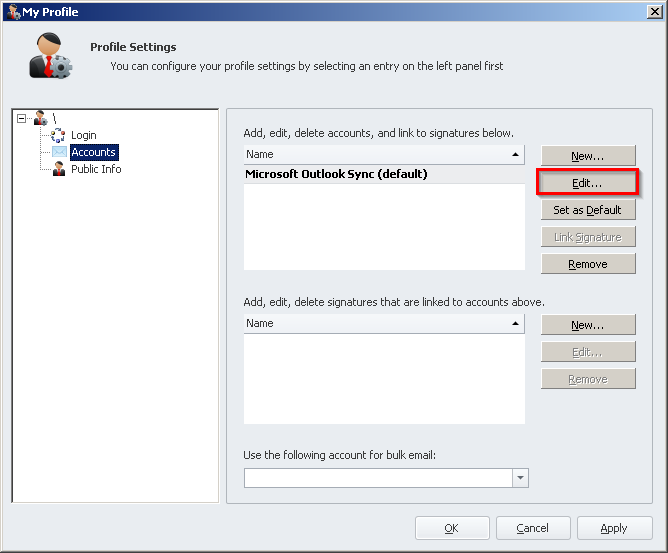Create a New signature
The height and width of the screenshot is (553, 668).
pos(588,325)
